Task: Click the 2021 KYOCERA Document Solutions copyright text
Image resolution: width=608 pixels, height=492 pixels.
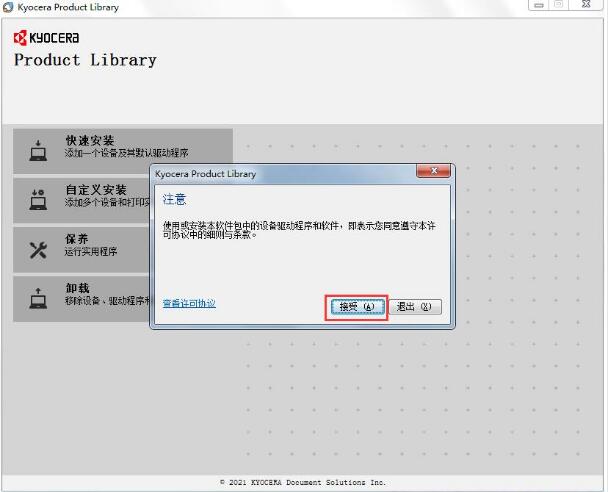Action: pyautogui.click(x=302, y=482)
